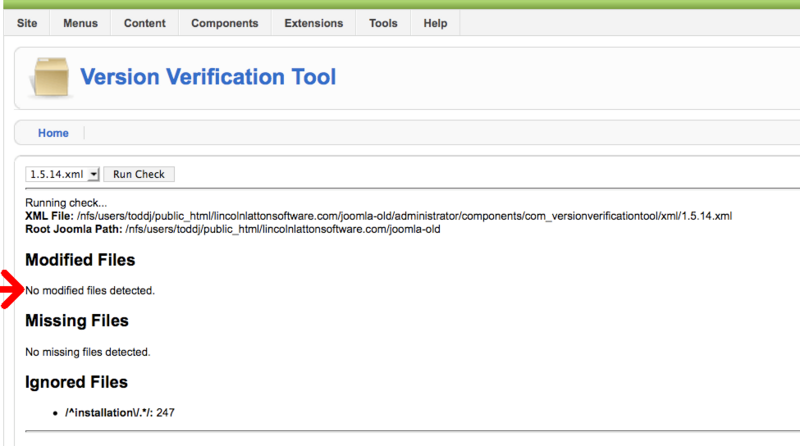Click the package box icon
This screenshot has height=446, width=800.
[x=51, y=77]
